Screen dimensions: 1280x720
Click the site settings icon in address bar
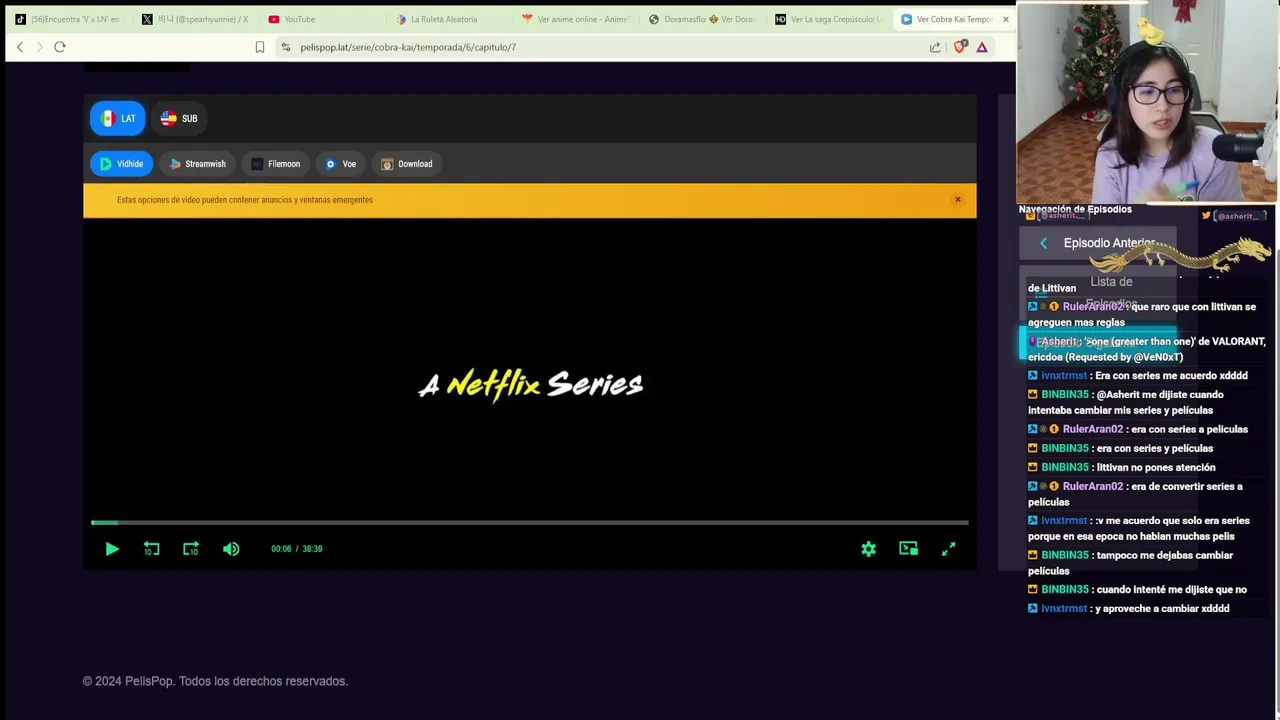tap(286, 47)
